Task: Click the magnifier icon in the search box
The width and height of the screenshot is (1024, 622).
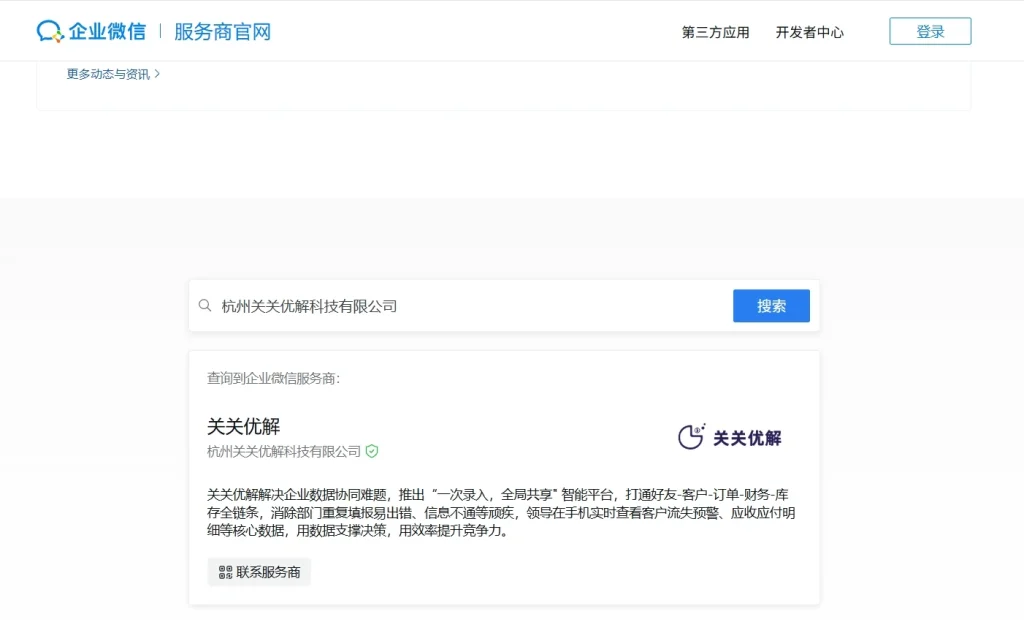Action: tap(205, 305)
